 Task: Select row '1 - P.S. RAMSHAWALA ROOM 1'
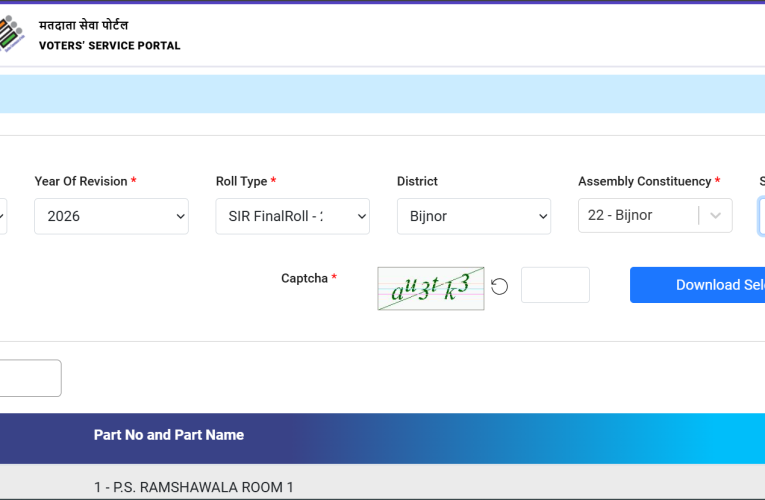(x=194, y=487)
